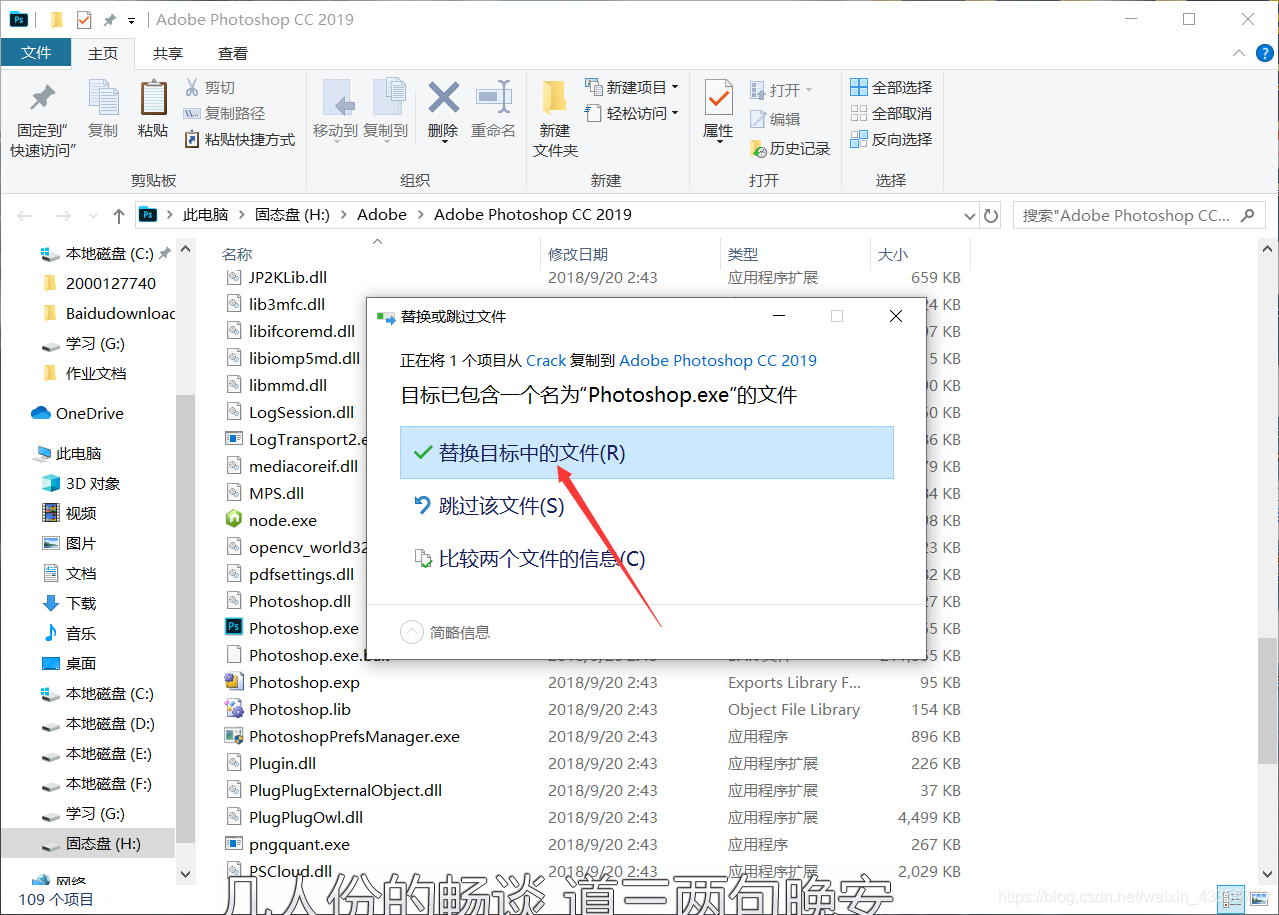The height and width of the screenshot is (915, 1279).
Task: Expand the address bar history dropdown
Action: point(969,215)
